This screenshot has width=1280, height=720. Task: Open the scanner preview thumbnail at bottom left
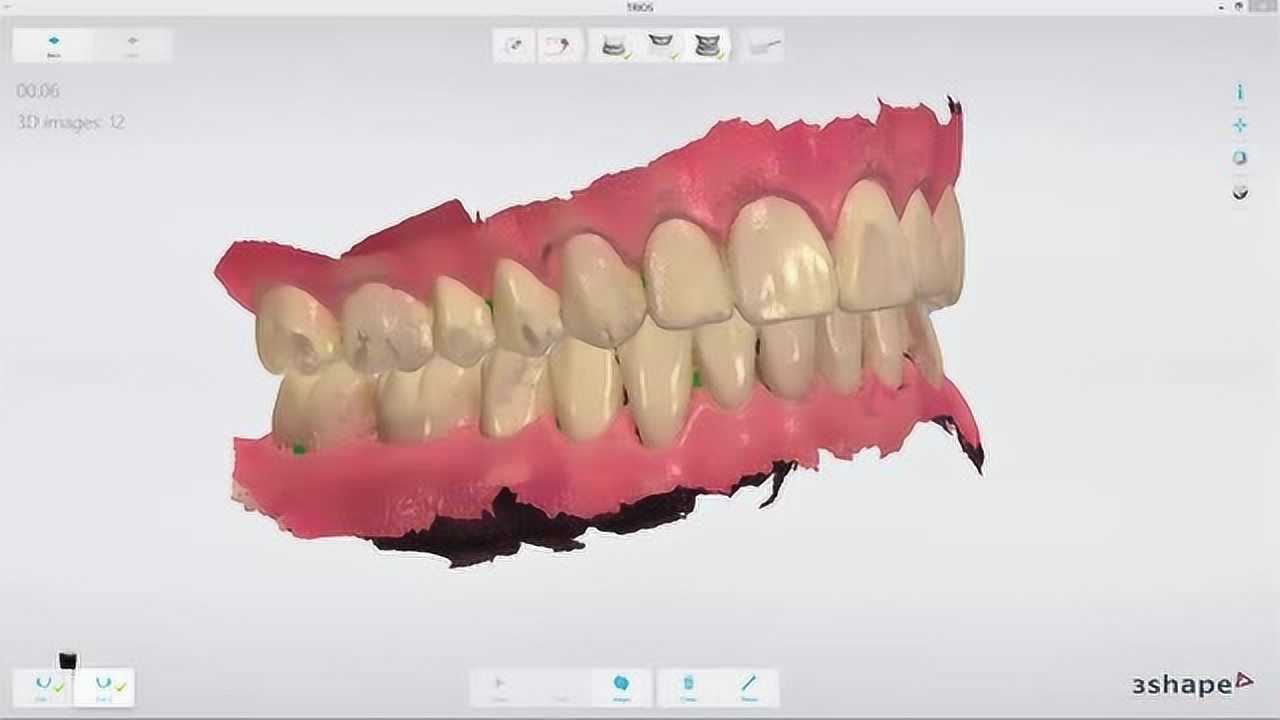point(66,660)
